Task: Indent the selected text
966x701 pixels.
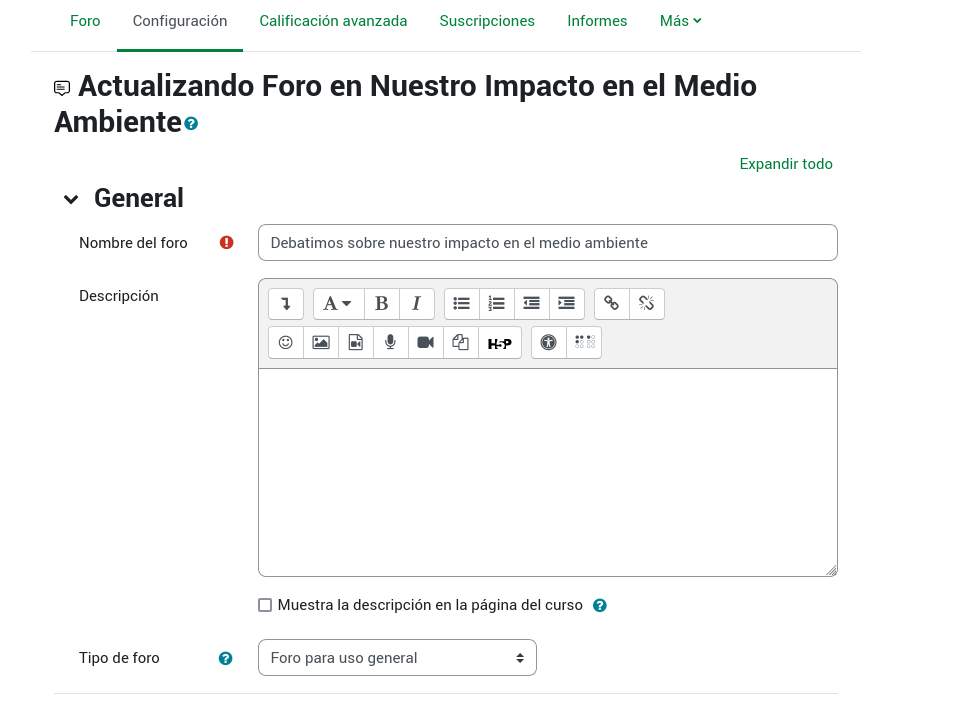Action: pos(567,304)
